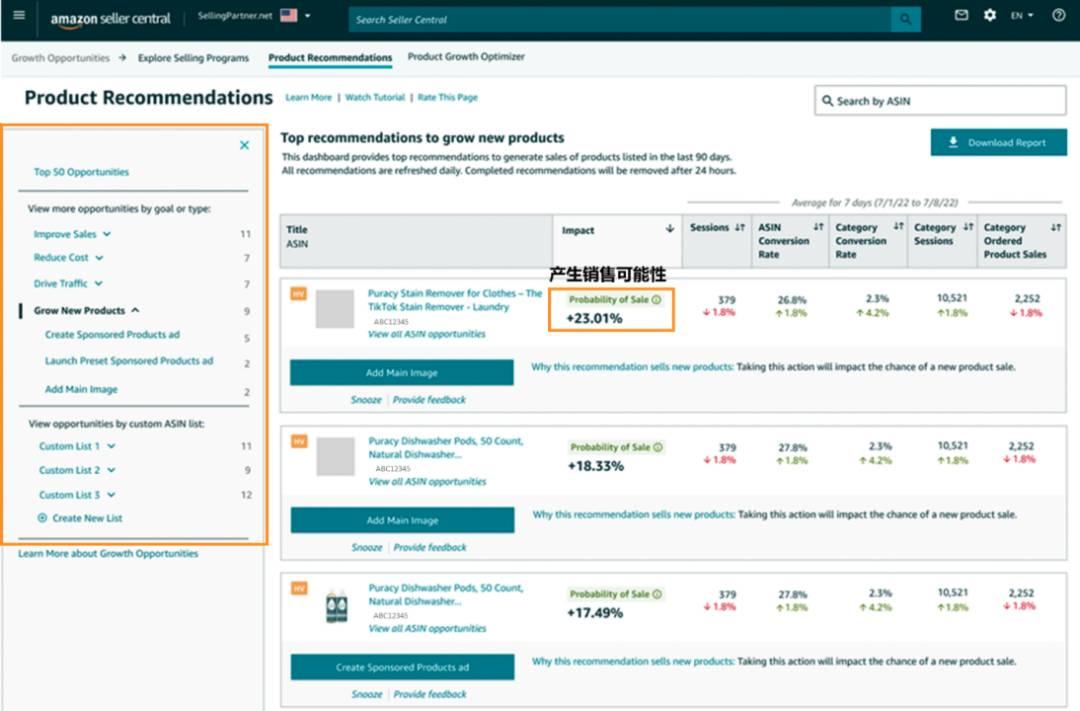Snooze the +18.33% Dishwasher Pods recommendation

366,547
